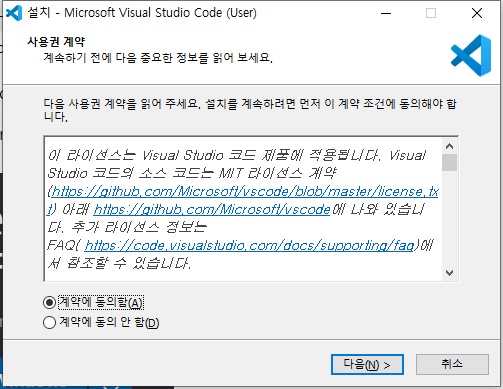Open the code.visualstudio.com FAQ link
Image resolution: width=503 pixels, height=389 pixels.
point(249,246)
